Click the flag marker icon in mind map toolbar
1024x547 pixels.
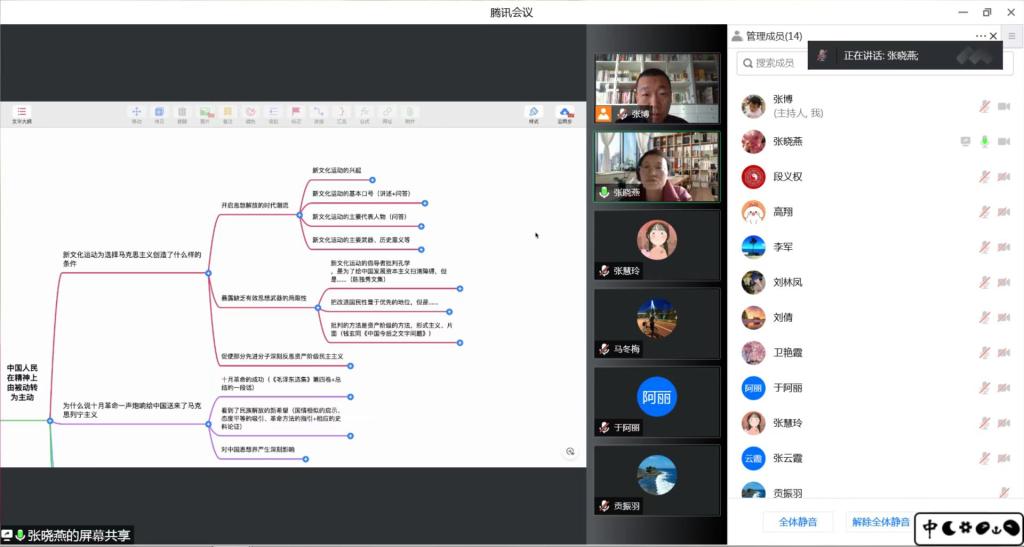pyautogui.click(x=296, y=113)
